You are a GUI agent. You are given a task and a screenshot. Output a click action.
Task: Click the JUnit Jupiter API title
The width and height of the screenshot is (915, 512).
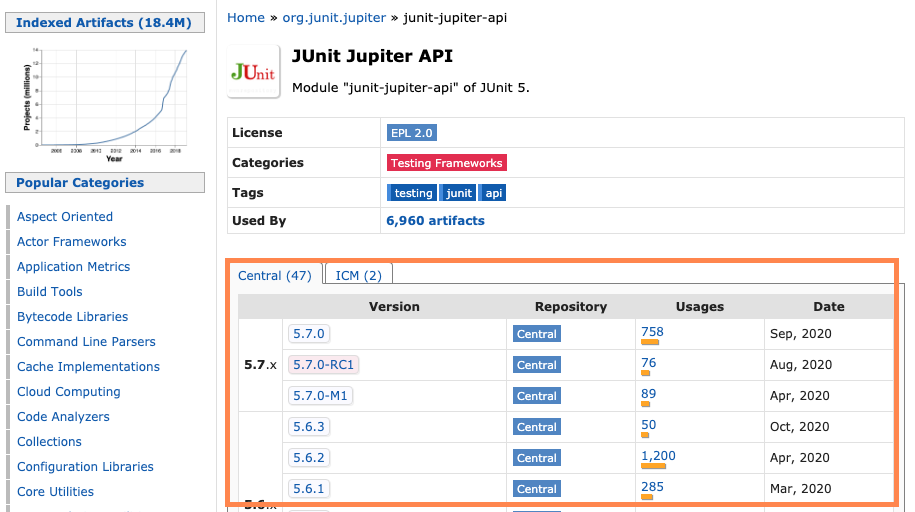(372, 56)
